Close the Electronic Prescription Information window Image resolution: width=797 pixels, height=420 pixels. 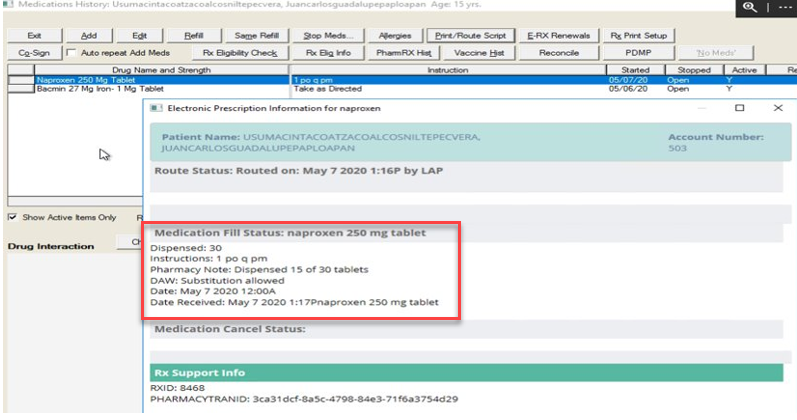[778, 108]
